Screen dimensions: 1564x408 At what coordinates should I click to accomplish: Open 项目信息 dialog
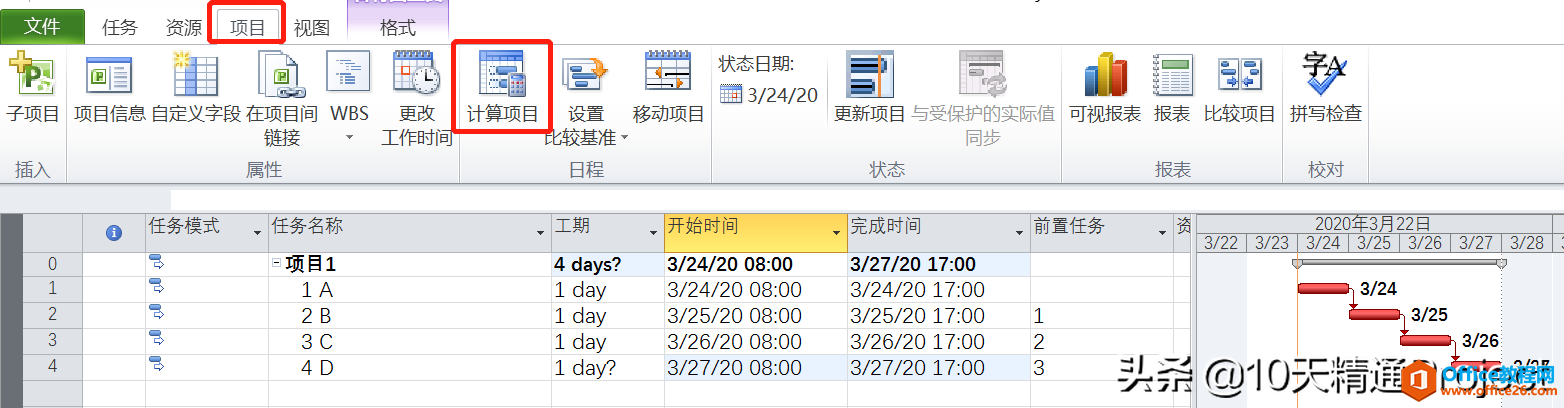(x=110, y=89)
